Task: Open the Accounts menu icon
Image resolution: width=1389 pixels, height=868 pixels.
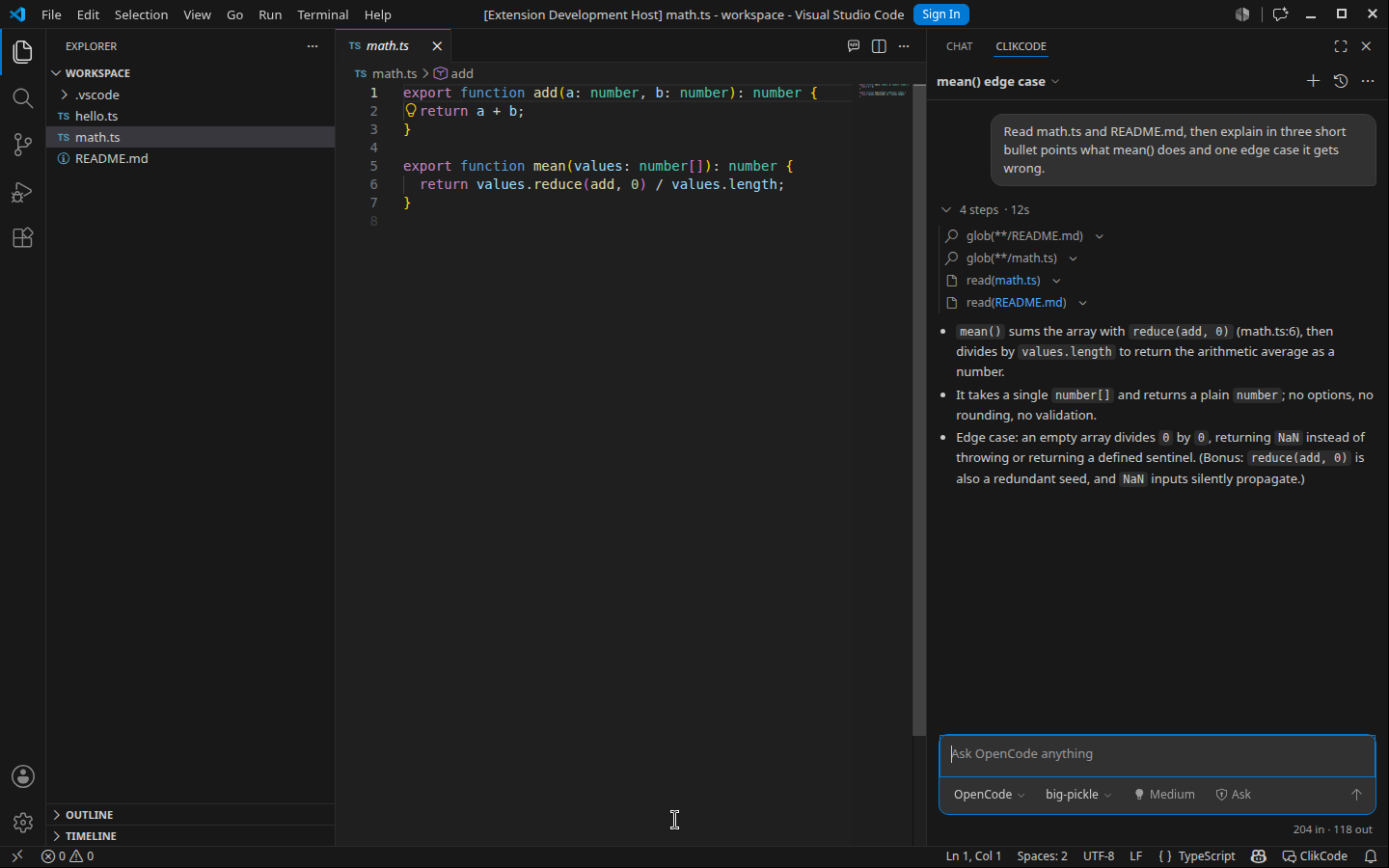Action: coord(22,776)
